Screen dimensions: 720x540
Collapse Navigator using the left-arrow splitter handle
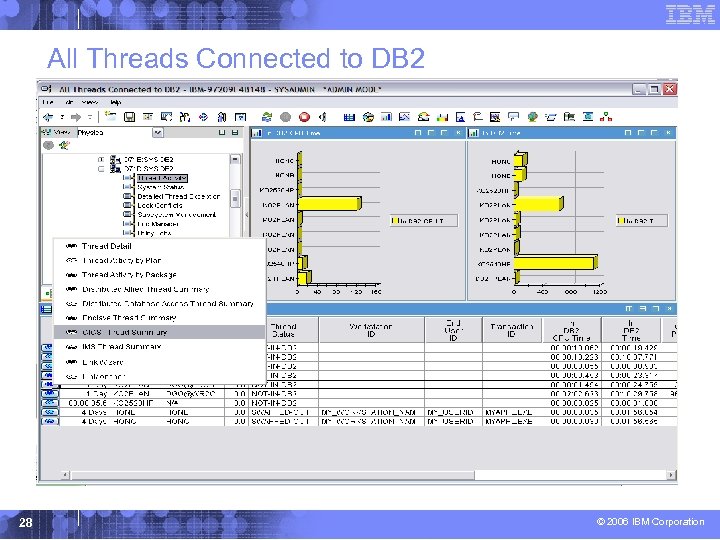click(x=247, y=214)
